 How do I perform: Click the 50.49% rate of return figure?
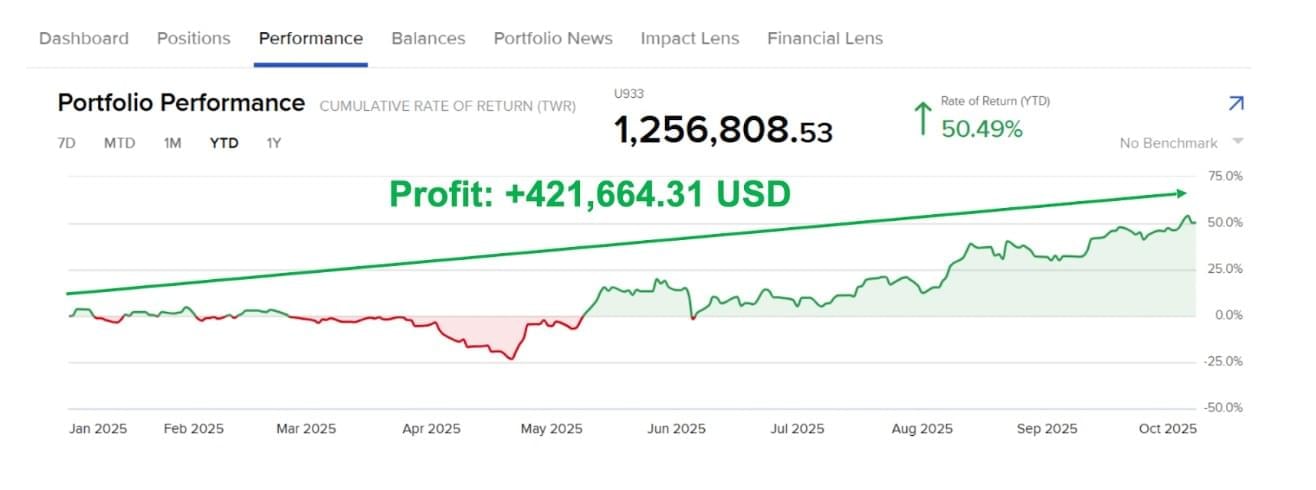982,129
